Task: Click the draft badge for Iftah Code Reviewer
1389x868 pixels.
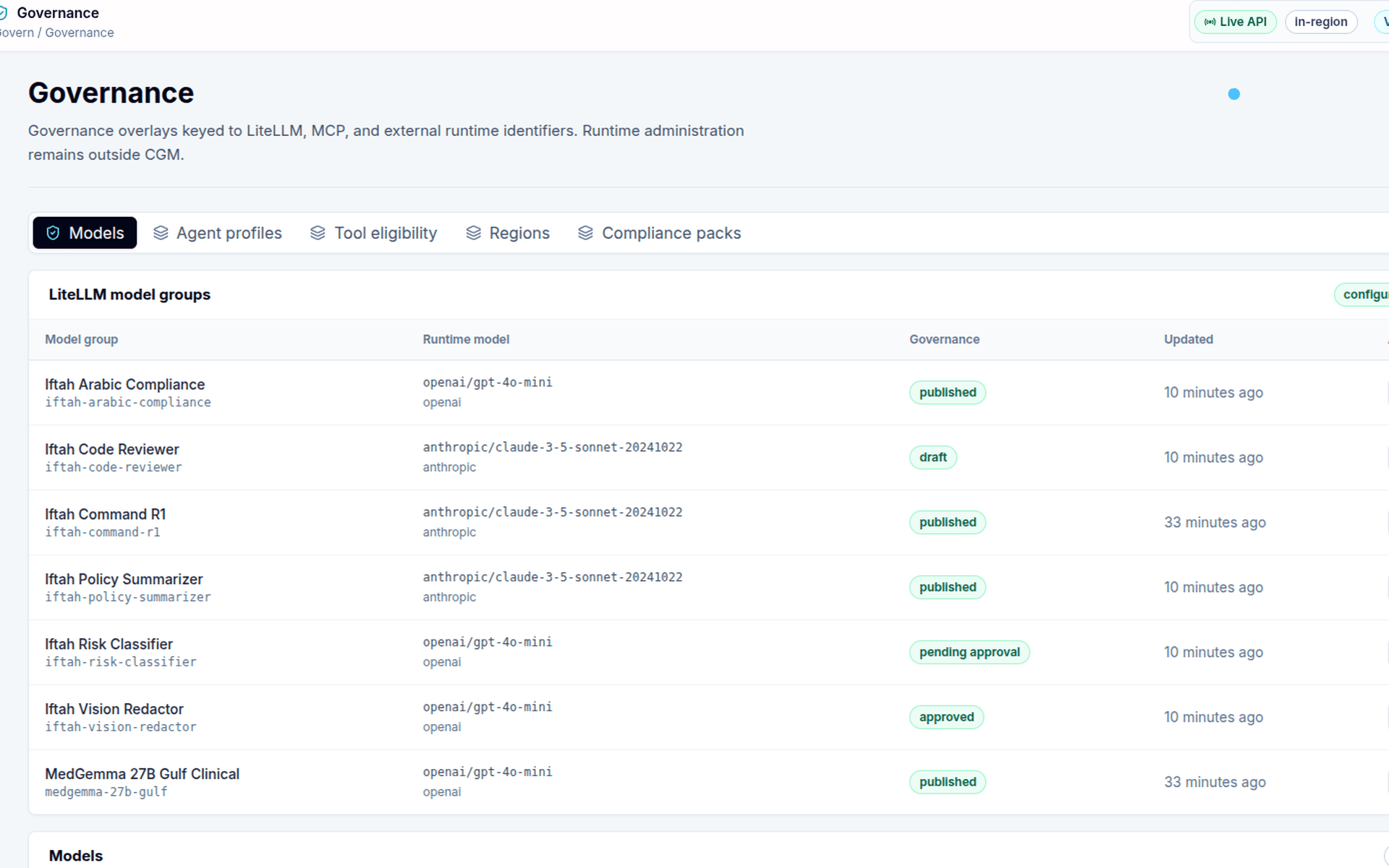Action: 933,457
